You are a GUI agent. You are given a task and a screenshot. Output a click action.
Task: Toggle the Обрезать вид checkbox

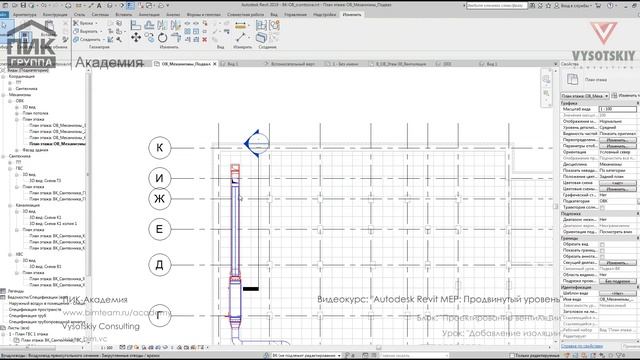pos(602,244)
